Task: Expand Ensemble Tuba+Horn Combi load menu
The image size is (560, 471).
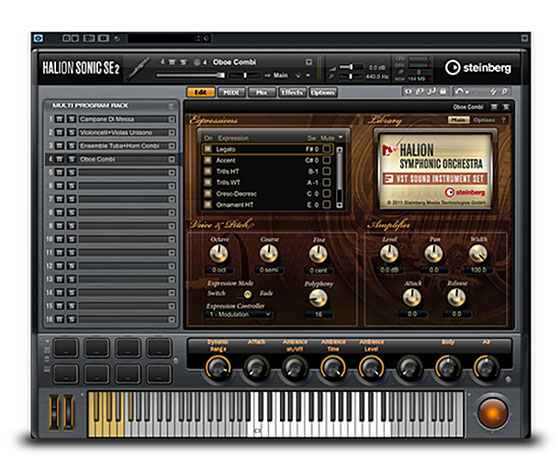Action: [x=172, y=146]
